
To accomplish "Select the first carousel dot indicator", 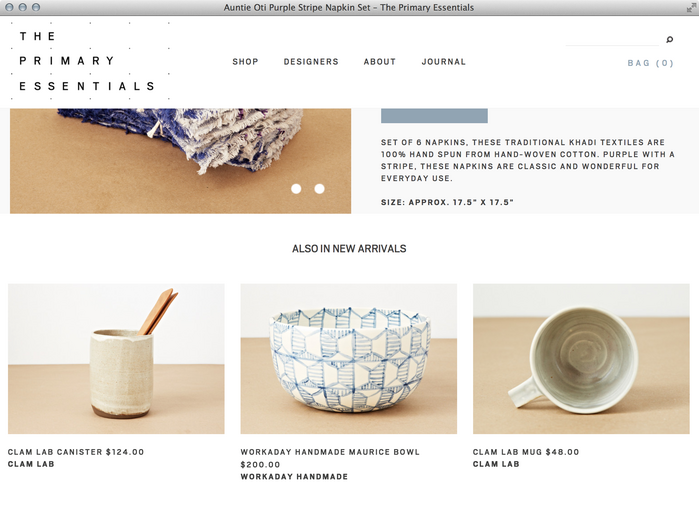I will tap(296, 189).
